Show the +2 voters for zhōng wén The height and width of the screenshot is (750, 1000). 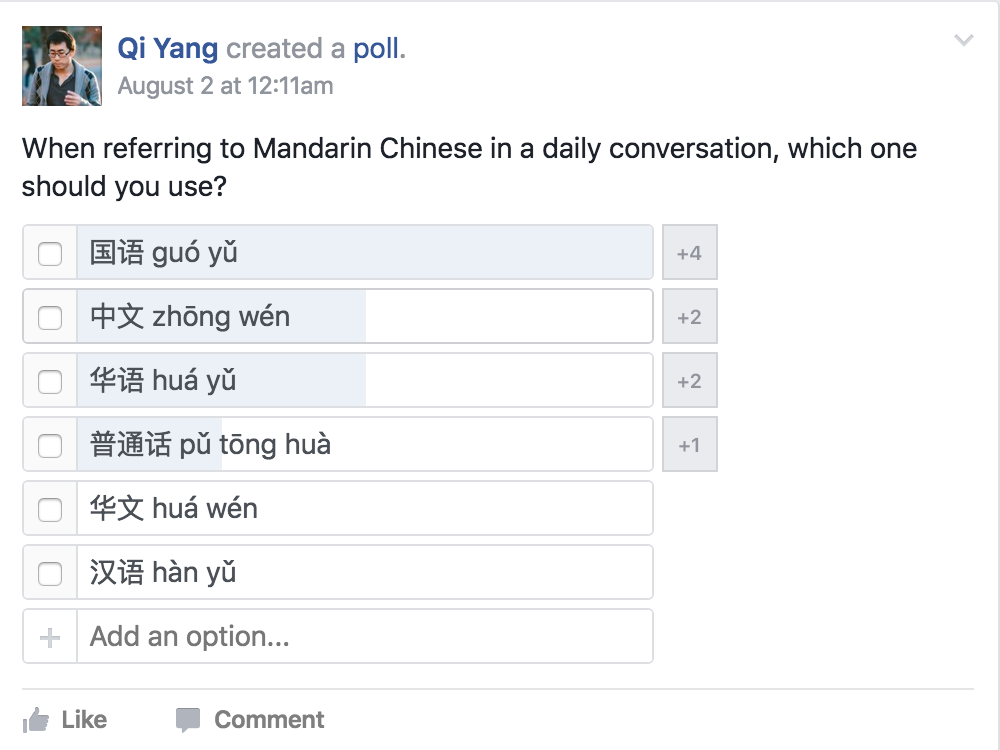(x=689, y=316)
